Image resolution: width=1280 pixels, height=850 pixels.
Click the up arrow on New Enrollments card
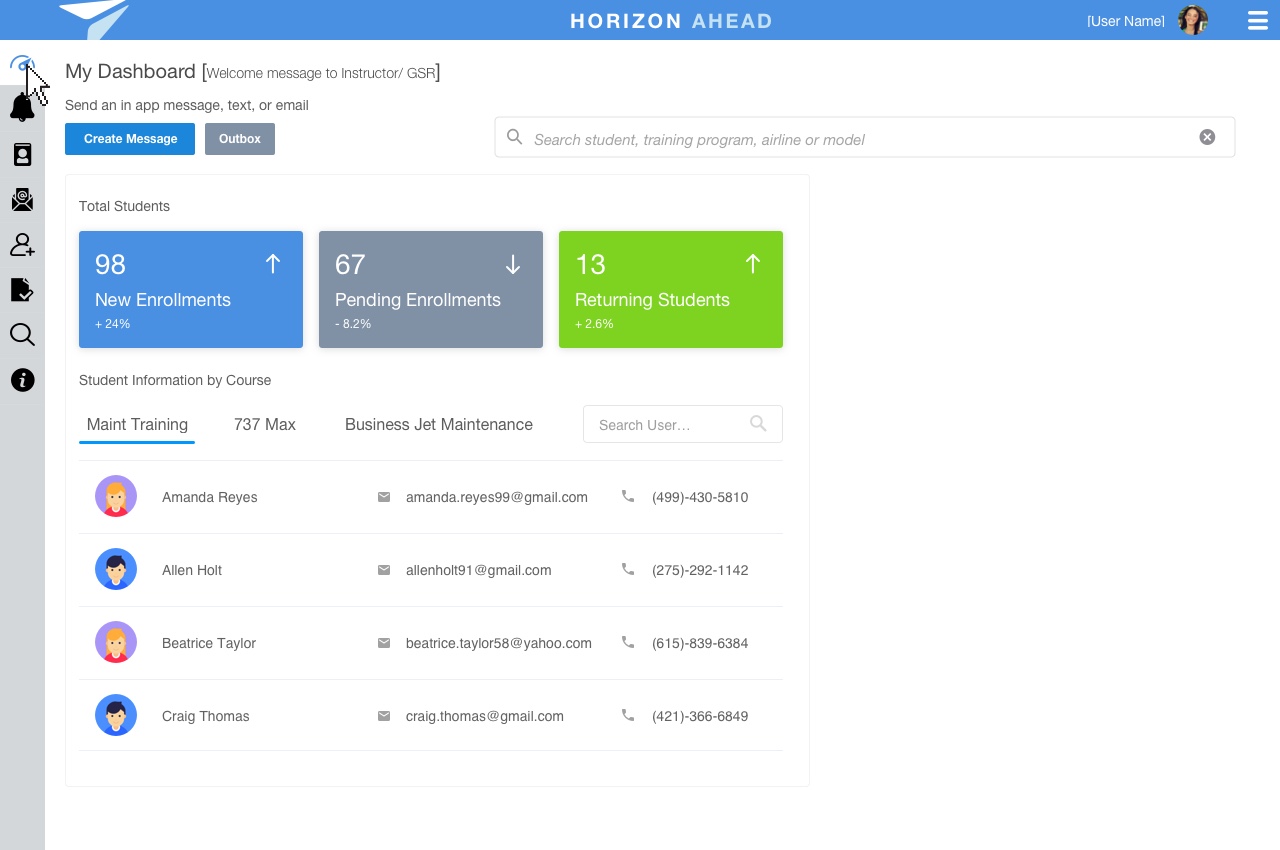(x=273, y=264)
